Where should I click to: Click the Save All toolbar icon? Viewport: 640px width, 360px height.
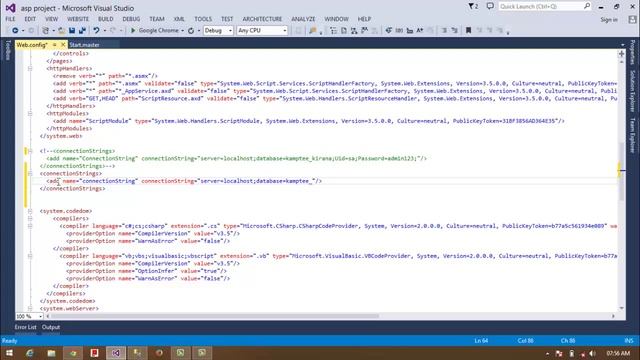coord(82,31)
